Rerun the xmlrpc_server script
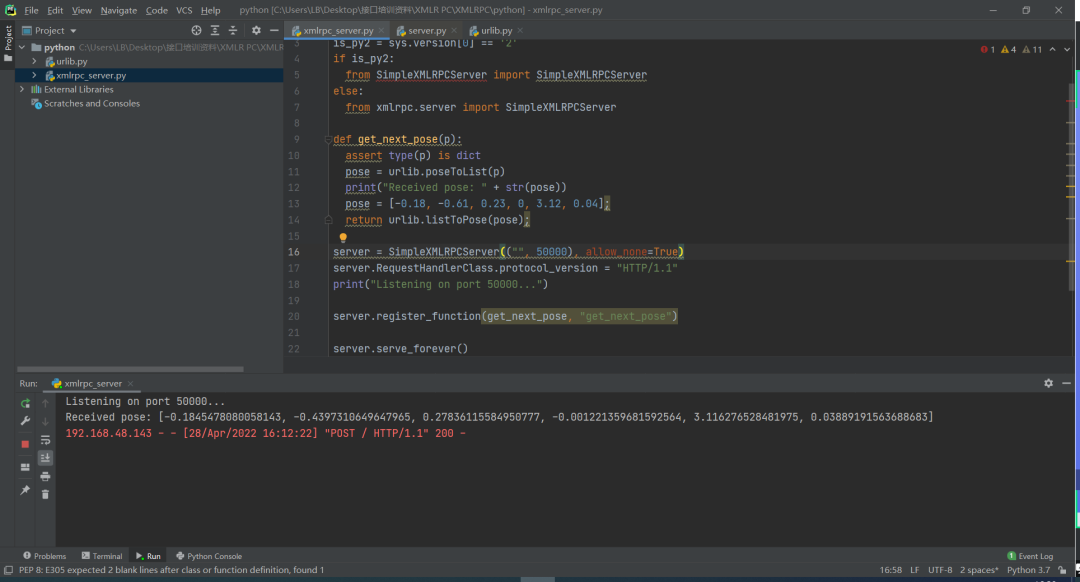Screen dimensions: 1080x582 pyautogui.click(x=25, y=403)
